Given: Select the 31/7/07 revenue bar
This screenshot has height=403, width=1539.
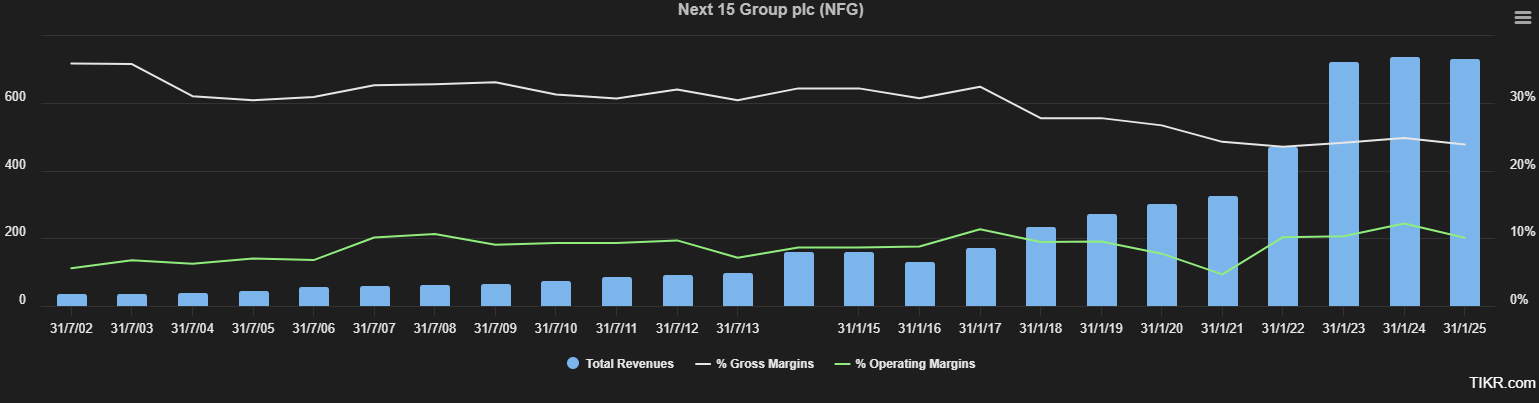Looking at the screenshot, I should coord(375,296).
